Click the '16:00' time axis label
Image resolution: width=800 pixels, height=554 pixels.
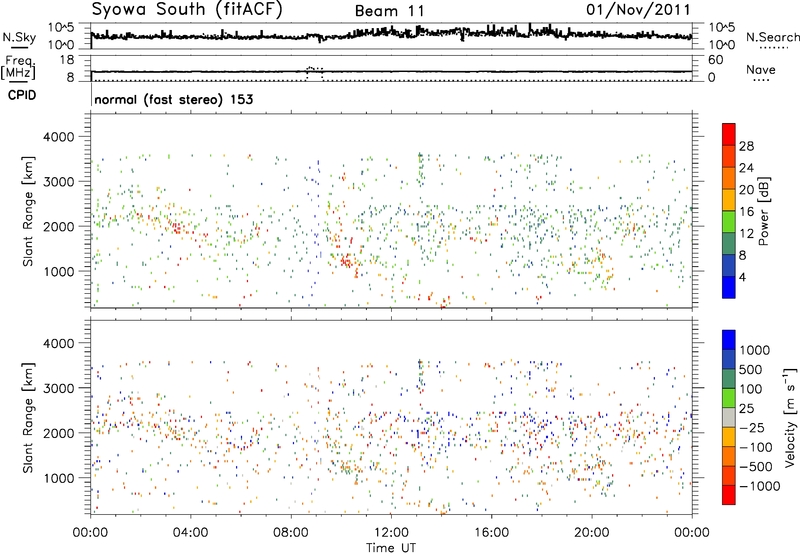pos(492,533)
